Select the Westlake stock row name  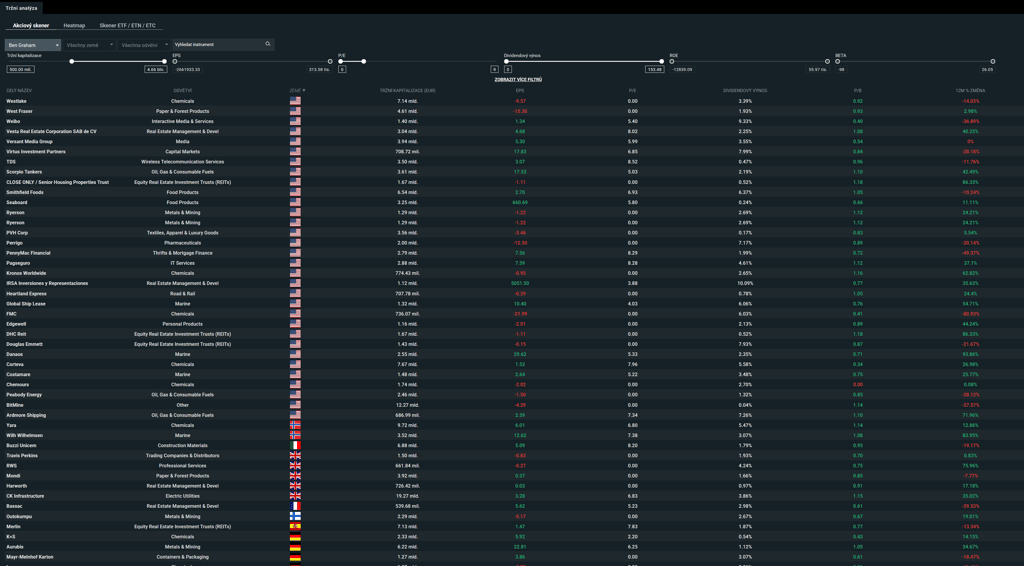tap(16, 101)
